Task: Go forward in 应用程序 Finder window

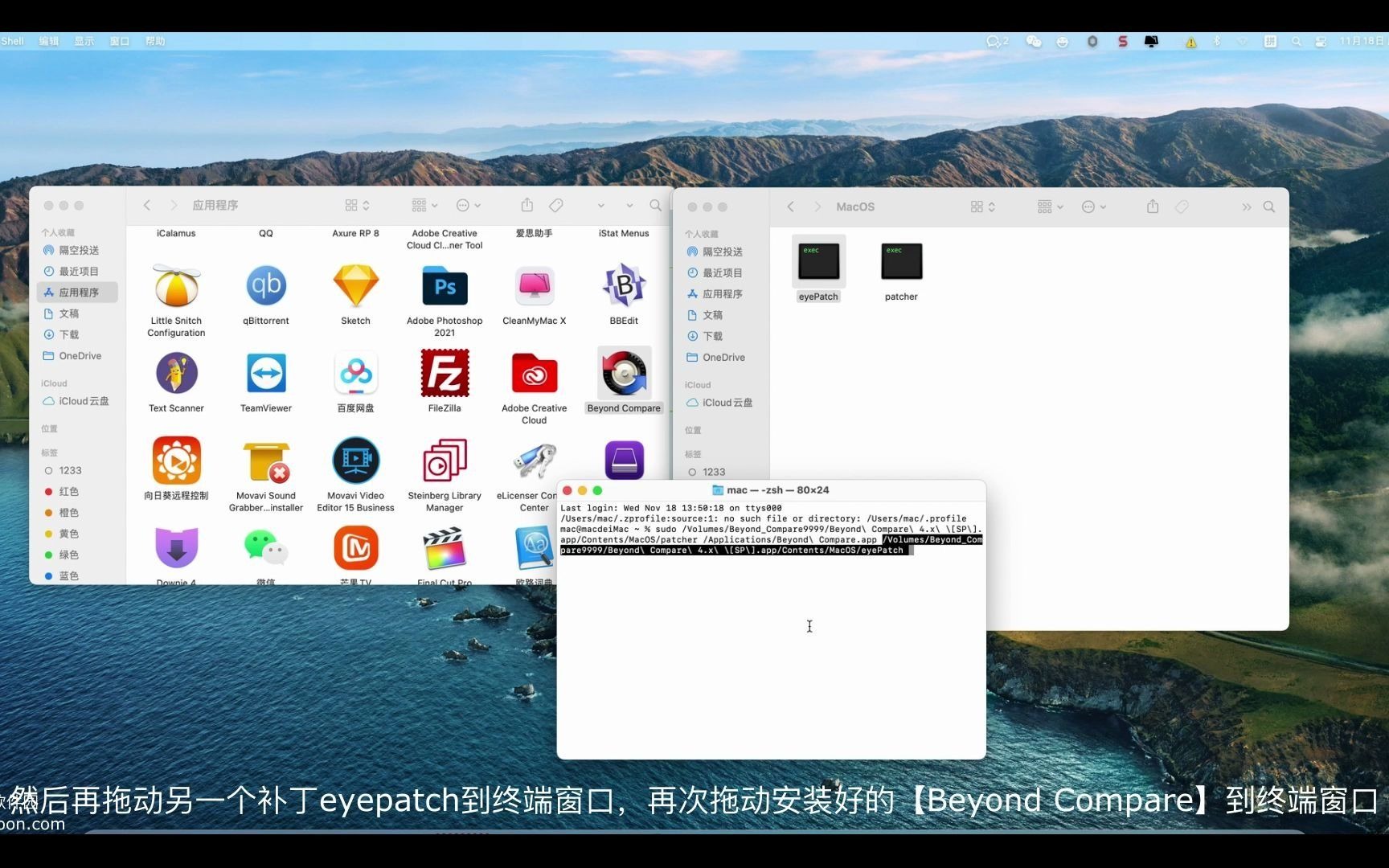Action: coord(173,205)
